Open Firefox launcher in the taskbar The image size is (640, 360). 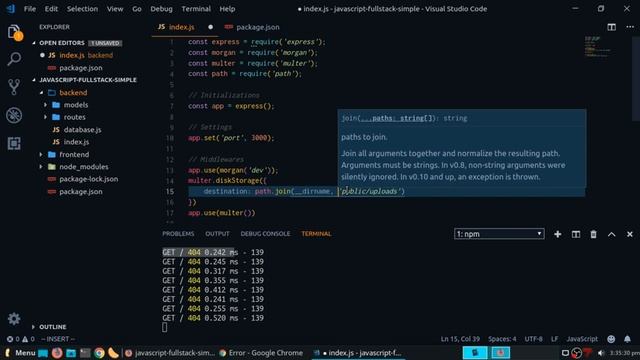tap(57, 353)
